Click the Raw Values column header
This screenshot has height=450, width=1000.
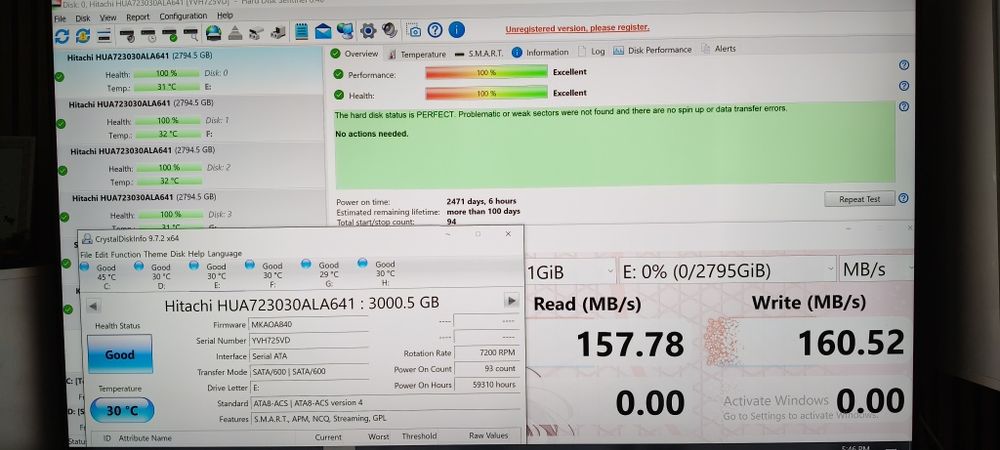[489, 435]
